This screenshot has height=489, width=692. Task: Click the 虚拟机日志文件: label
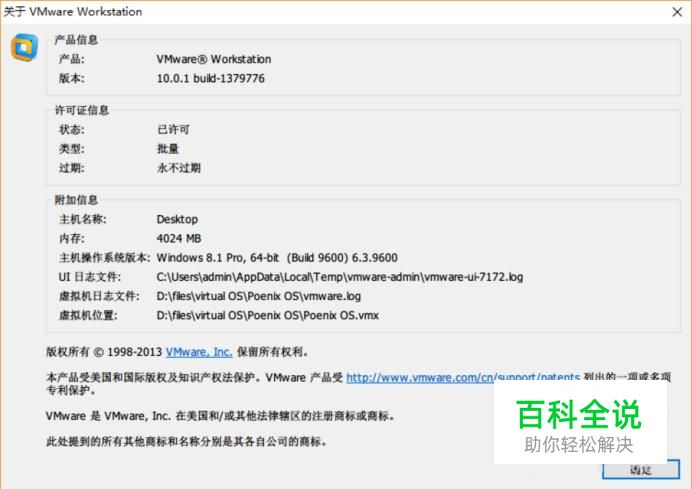coord(99,296)
